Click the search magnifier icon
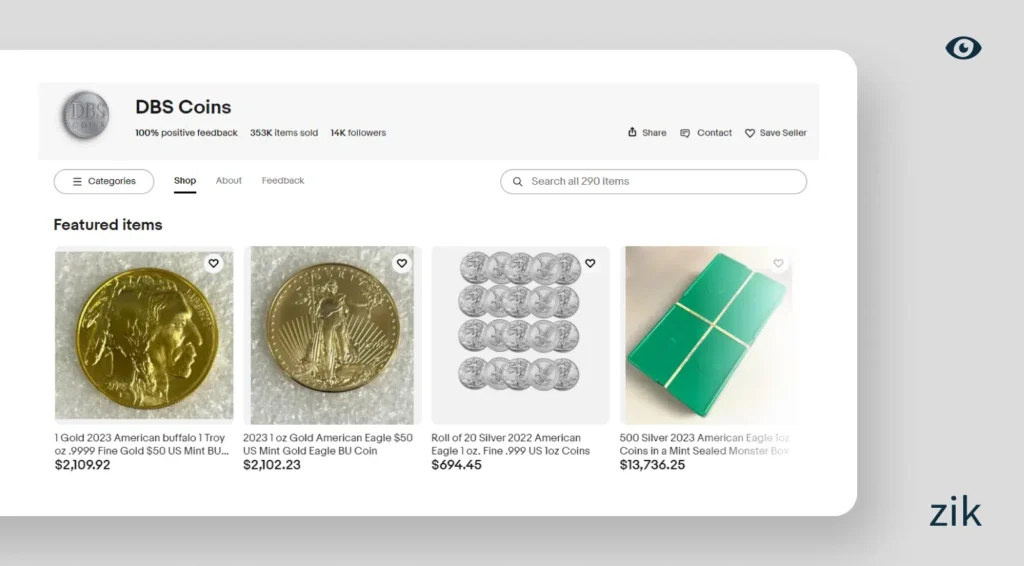This screenshot has height=566, width=1024. coord(517,182)
